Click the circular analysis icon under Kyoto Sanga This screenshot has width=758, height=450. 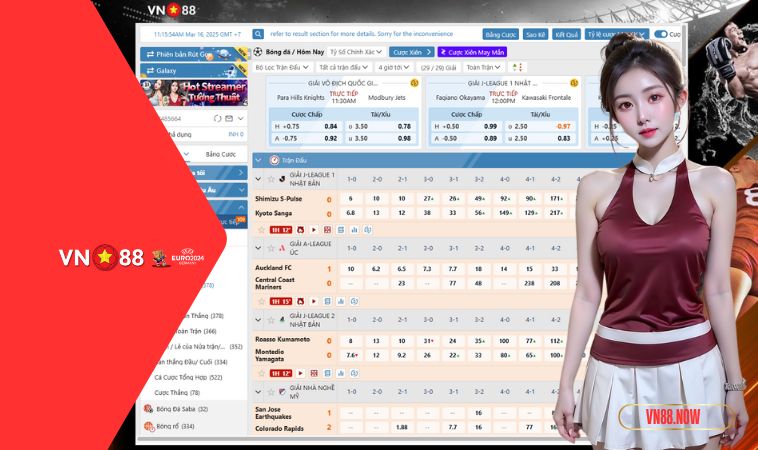coord(368,230)
